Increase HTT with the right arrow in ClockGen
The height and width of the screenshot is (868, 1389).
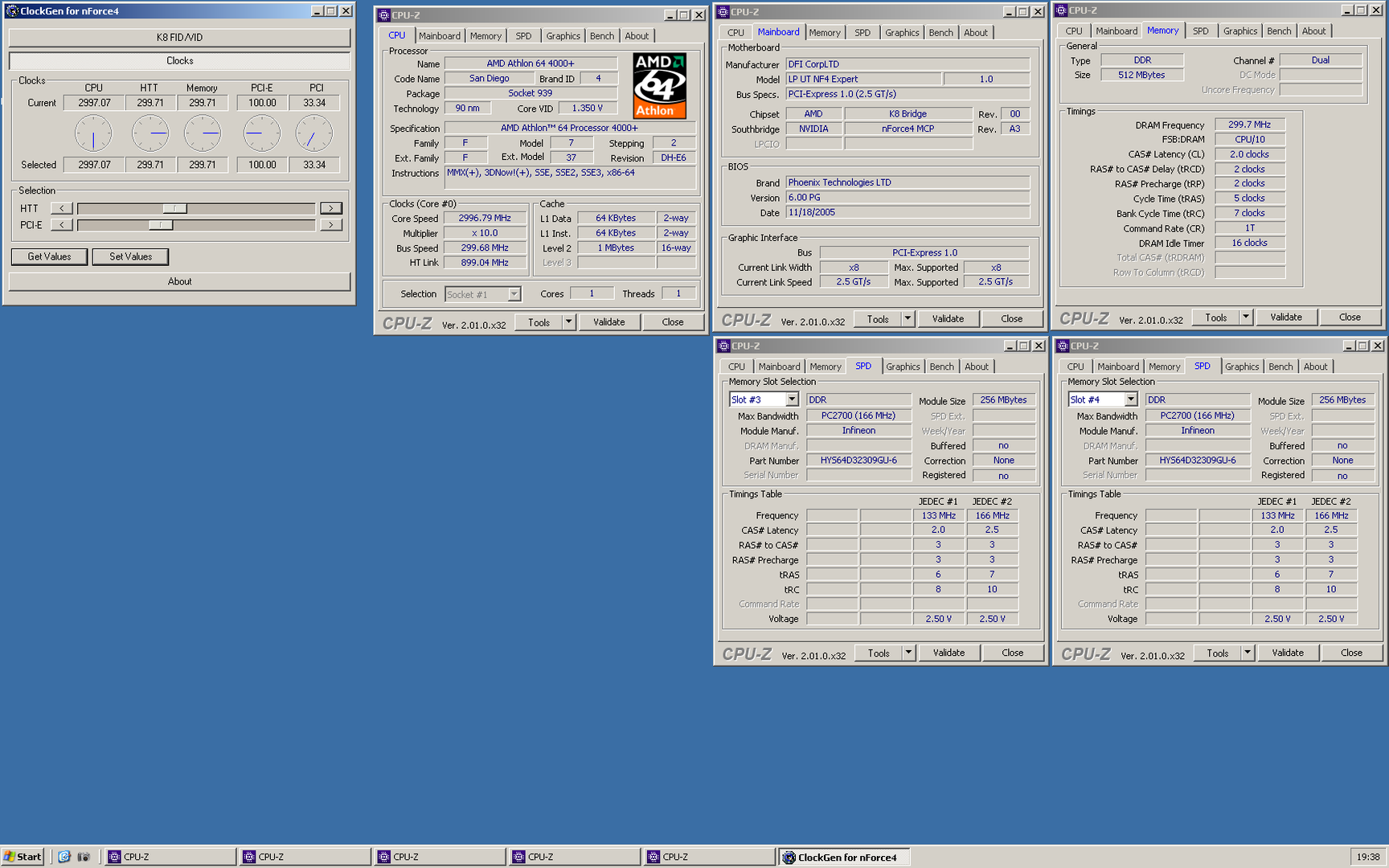click(x=331, y=208)
